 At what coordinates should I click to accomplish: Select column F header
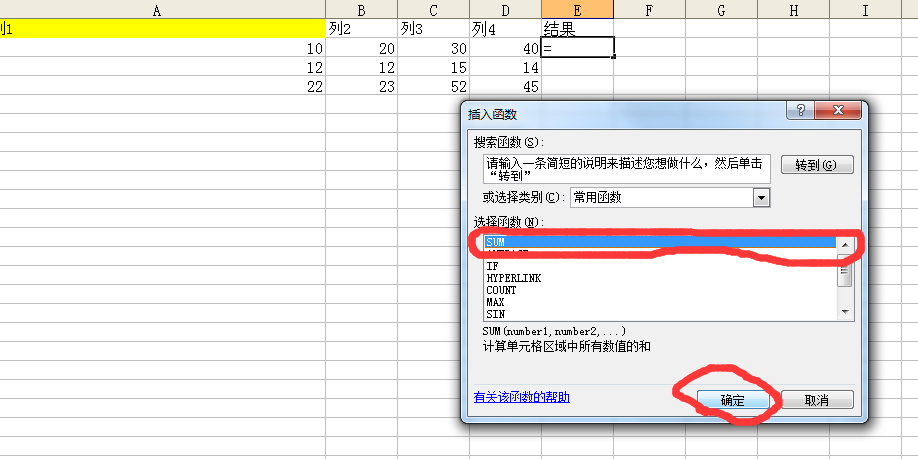click(x=649, y=9)
